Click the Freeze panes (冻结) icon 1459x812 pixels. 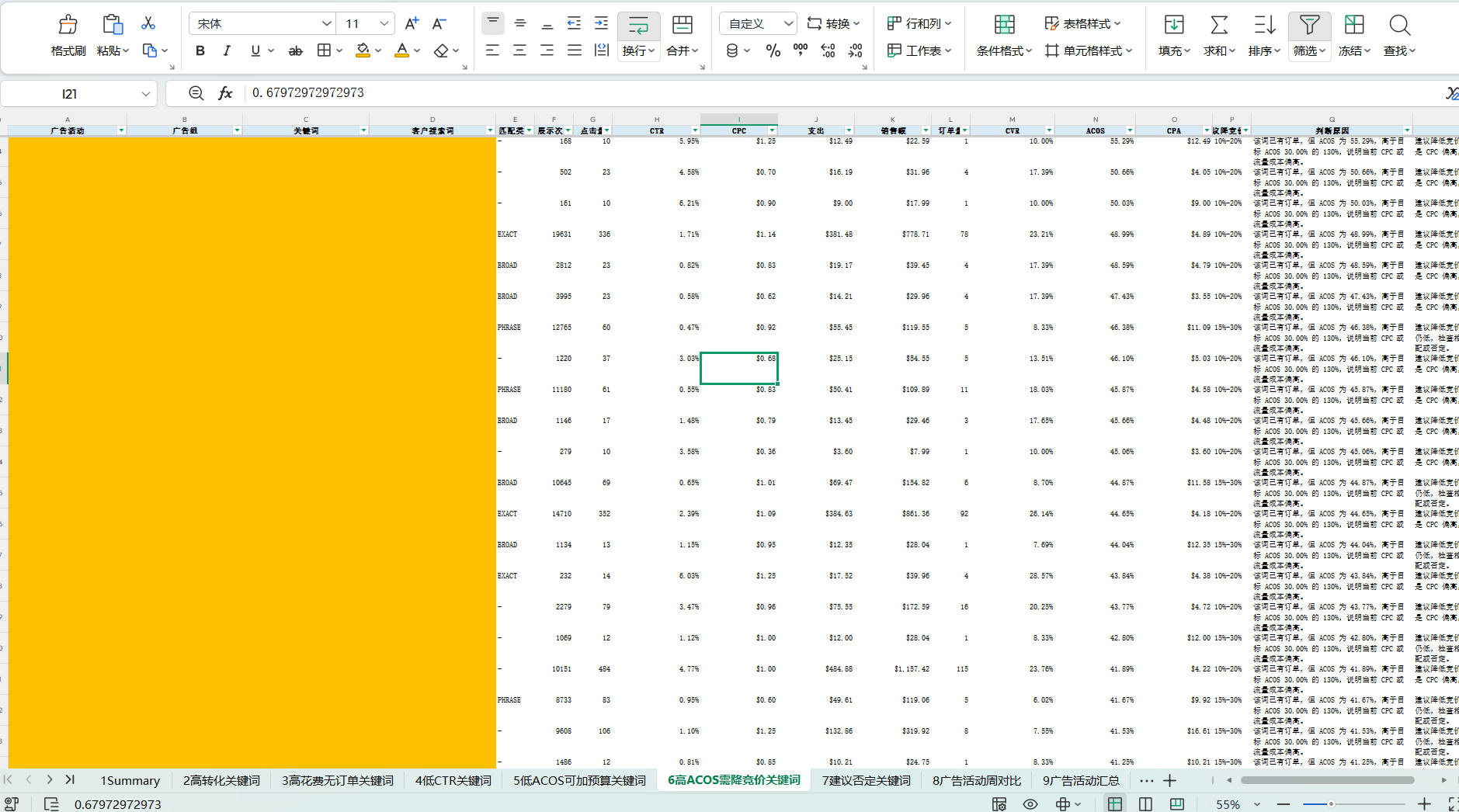coord(1354,24)
